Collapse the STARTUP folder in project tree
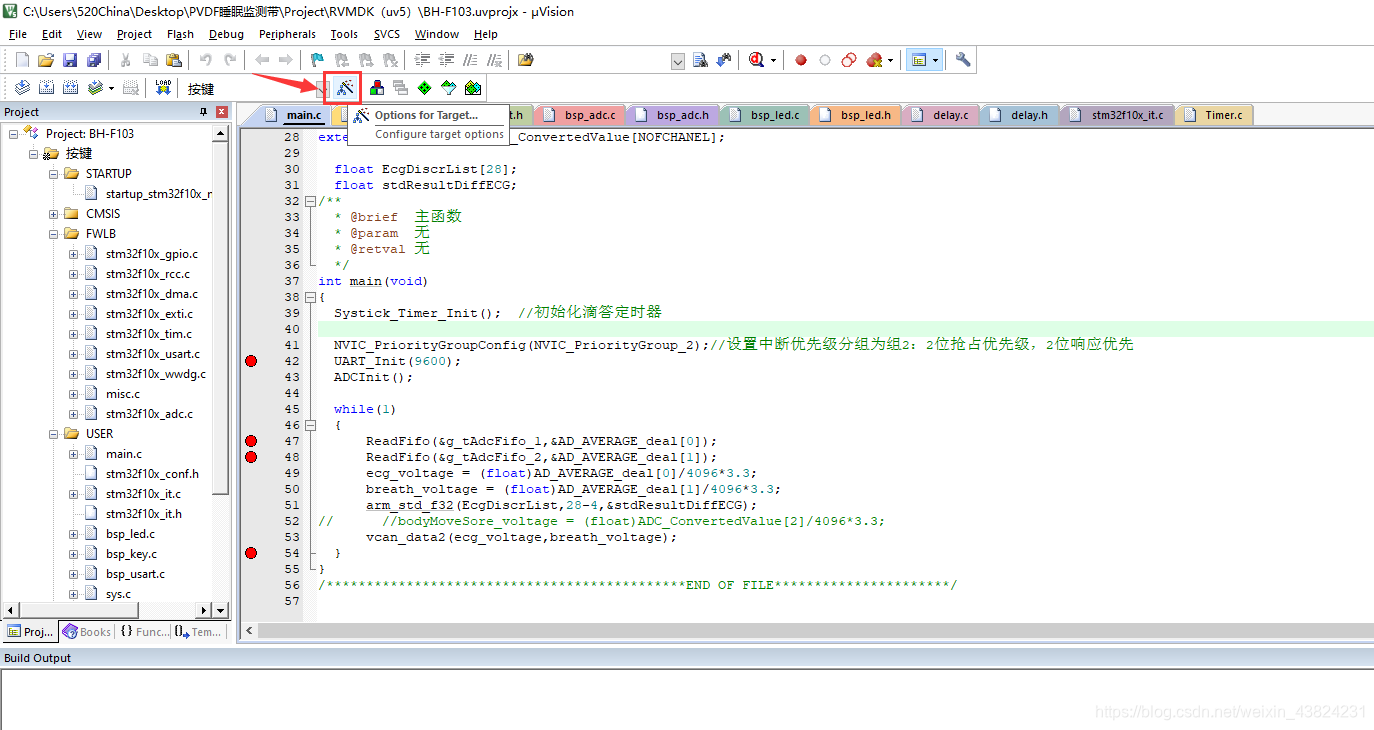The width and height of the screenshot is (1374, 730). [x=53, y=174]
